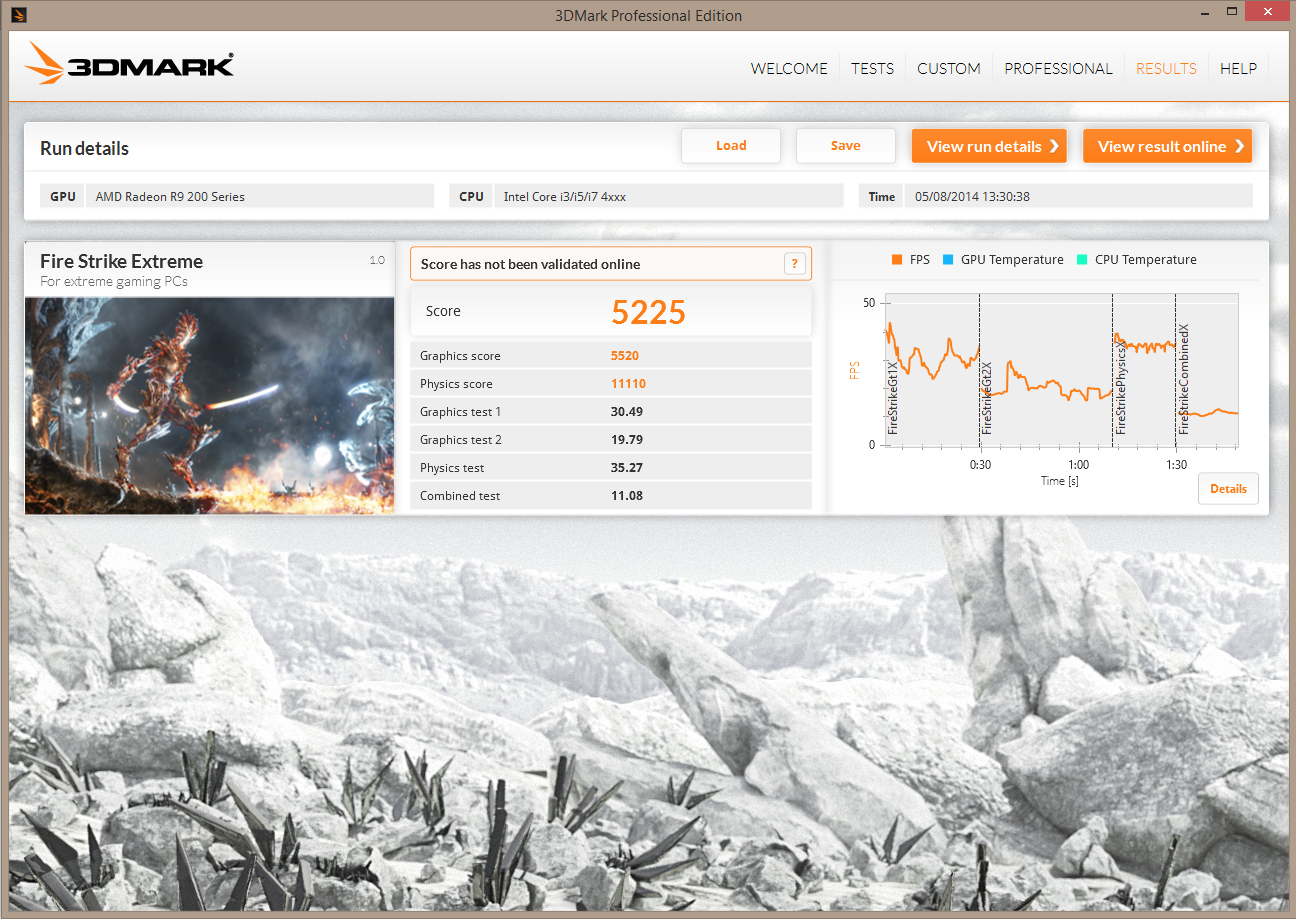Select the RESULTS tab
The height and width of the screenshot is (919, 1296).
click(1166, 69)
